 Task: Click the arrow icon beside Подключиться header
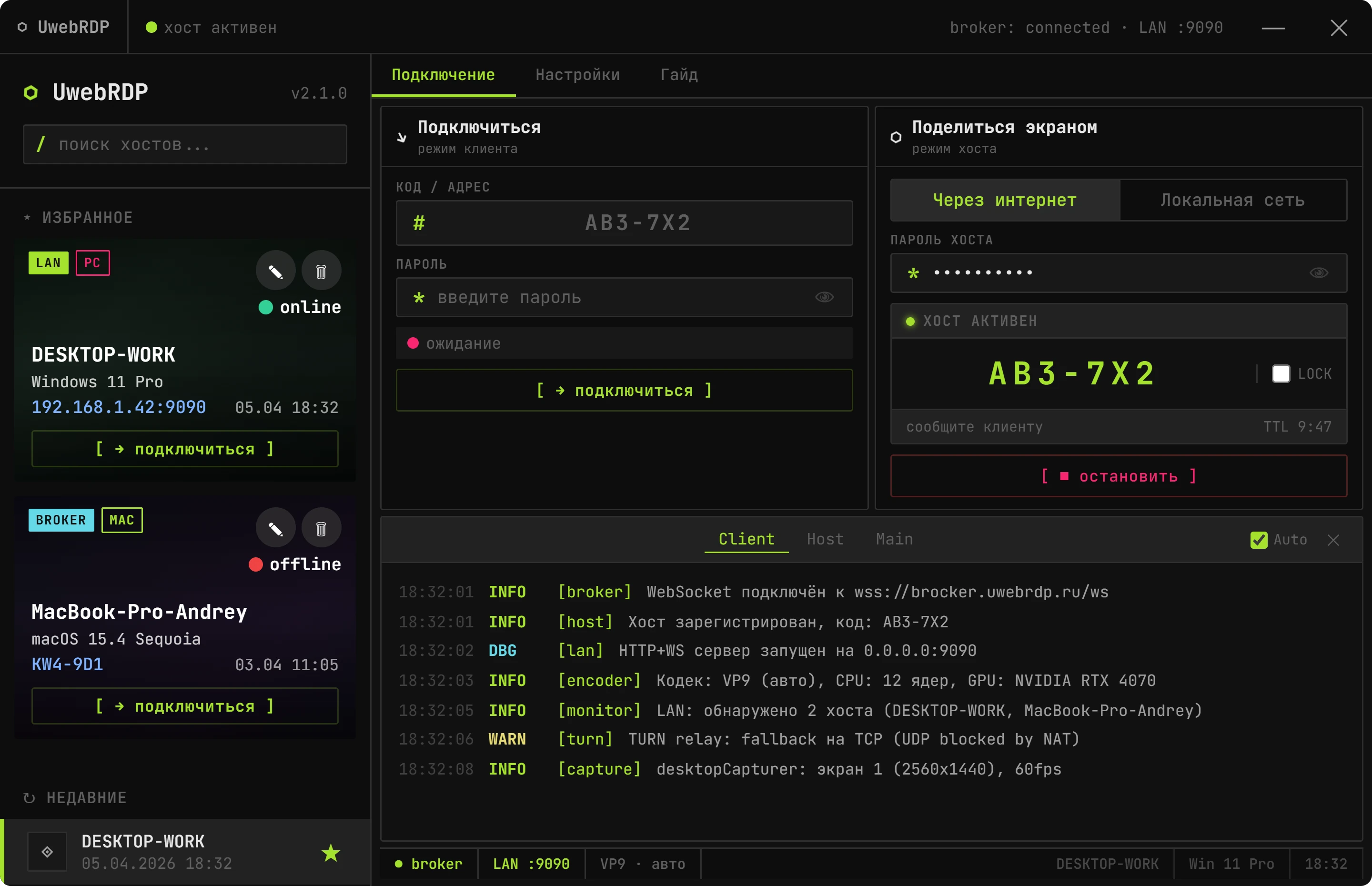pyautogui.click(x=402, y=138)
